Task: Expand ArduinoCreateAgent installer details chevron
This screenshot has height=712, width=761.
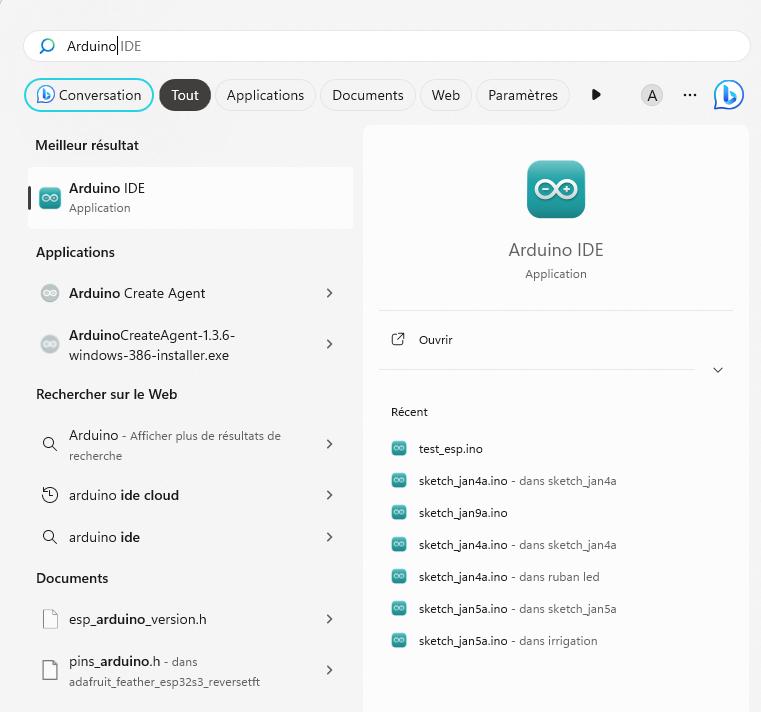Action: pyautogui.click(x=330, y=344)
